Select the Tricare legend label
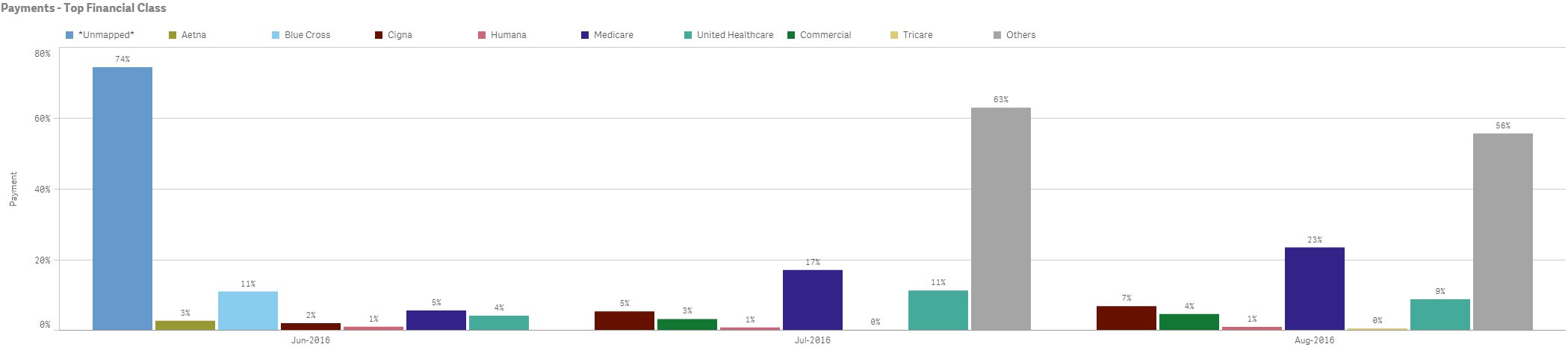This screenshot has width=1568, height=353. (917, 35)
